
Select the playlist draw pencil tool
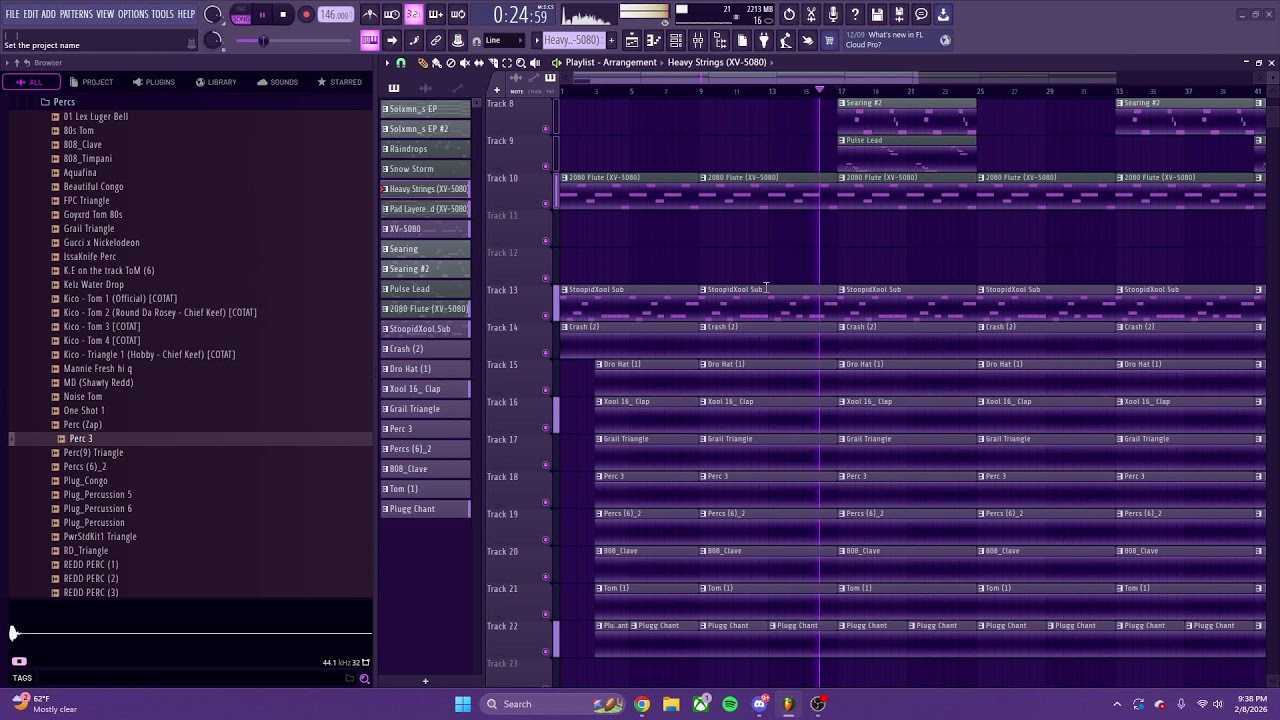pos(422,63)
